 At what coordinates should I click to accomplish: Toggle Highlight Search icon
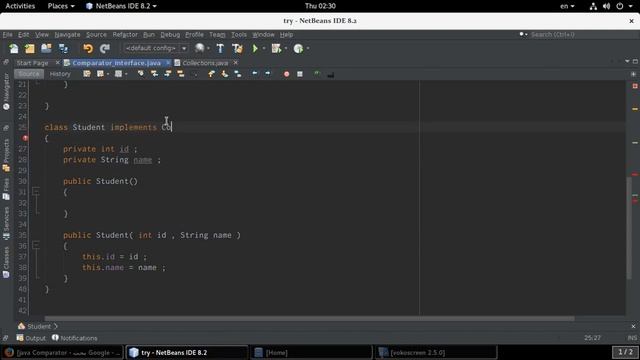180,74
